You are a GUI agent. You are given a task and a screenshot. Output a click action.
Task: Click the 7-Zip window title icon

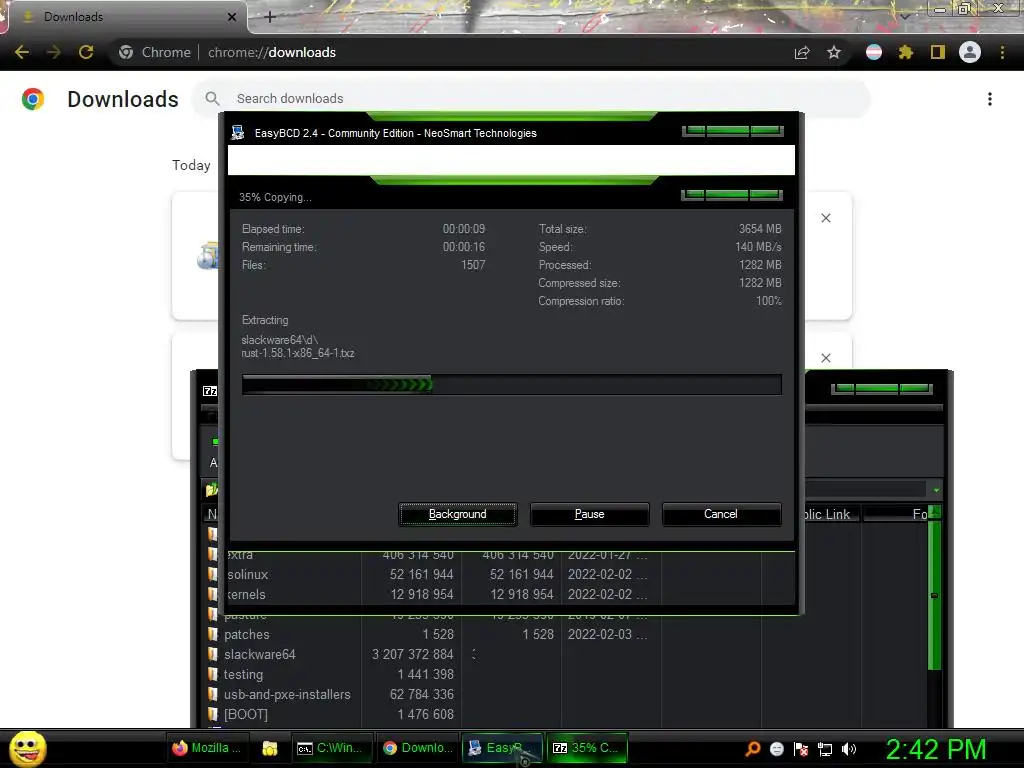tap(210, 391)
